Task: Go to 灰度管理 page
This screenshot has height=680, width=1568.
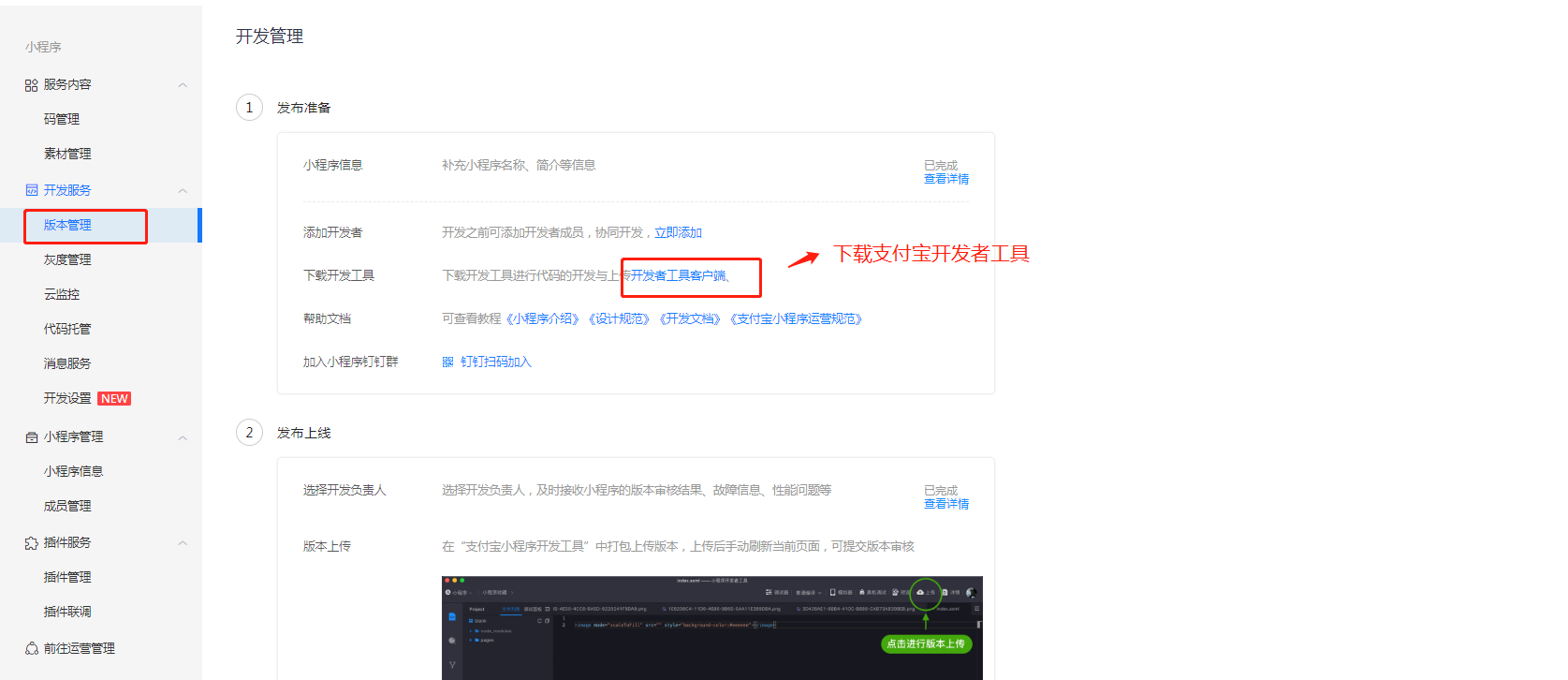Action: [x=67, y=259]
